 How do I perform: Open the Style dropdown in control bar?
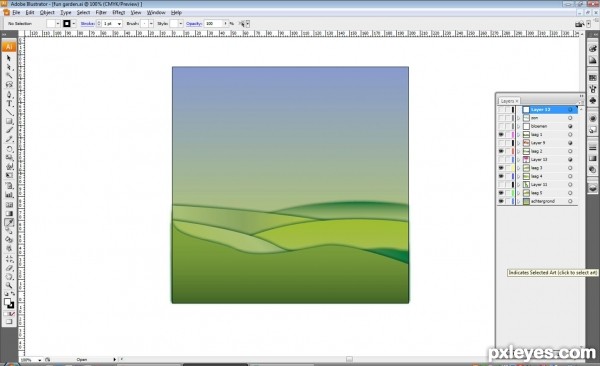coord(181,24)
